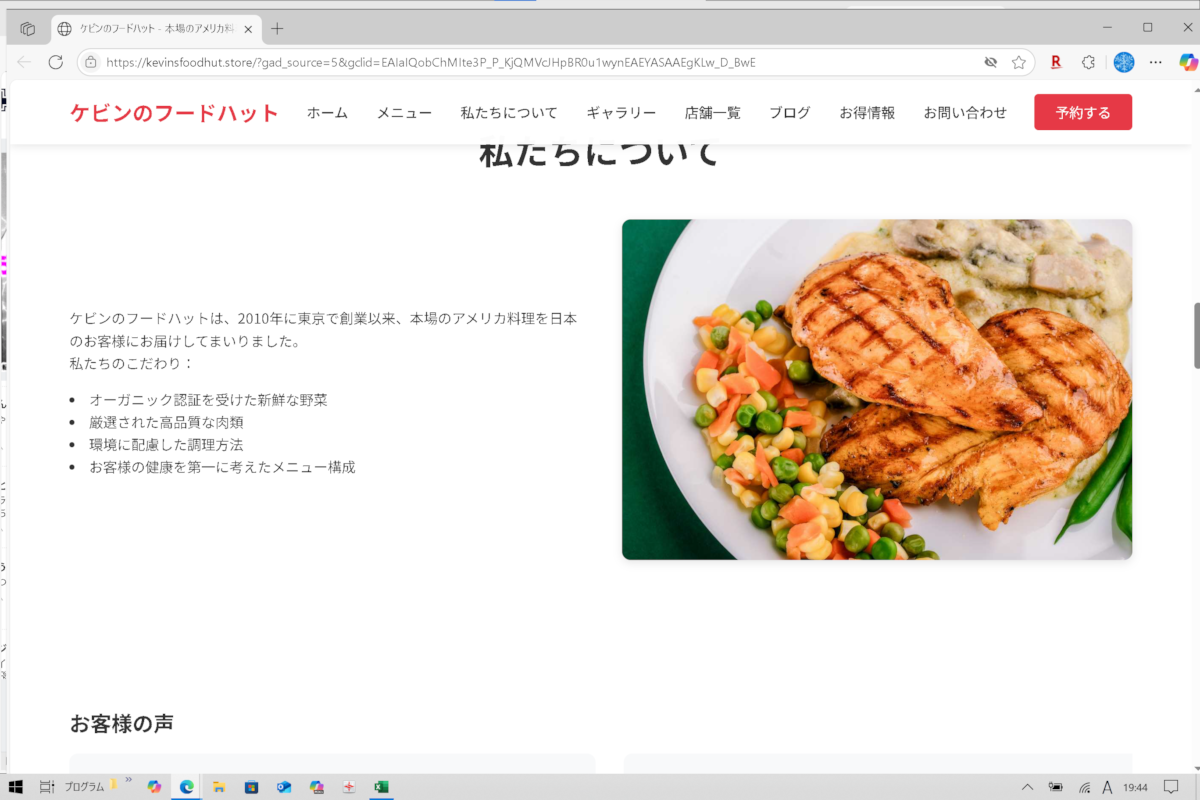Screen dimensions: 1200x800
Task: Open Outlook from the taskbar
Action: [x=284, y=787]
